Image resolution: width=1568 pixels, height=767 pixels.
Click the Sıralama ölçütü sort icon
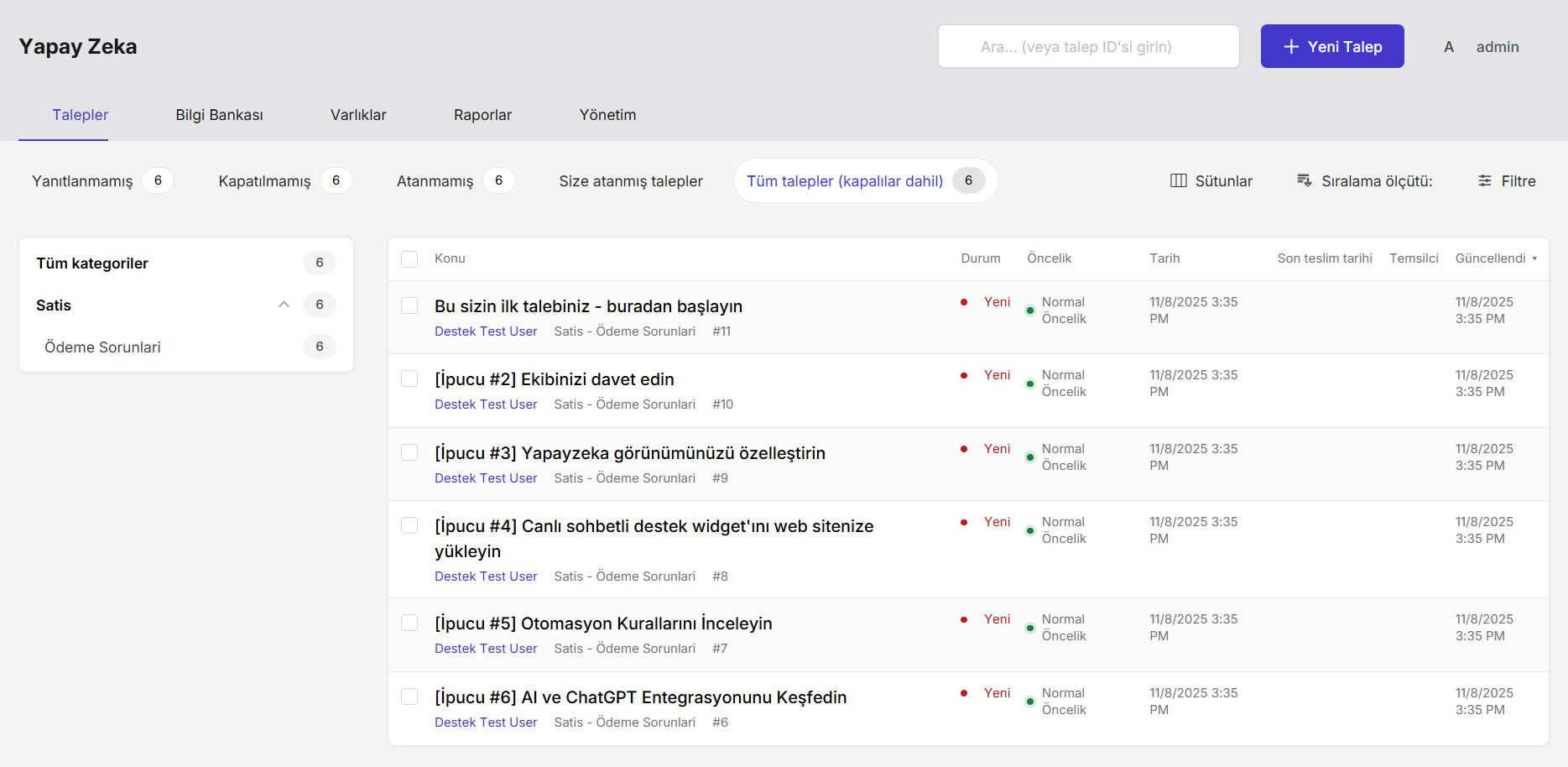1304,181
